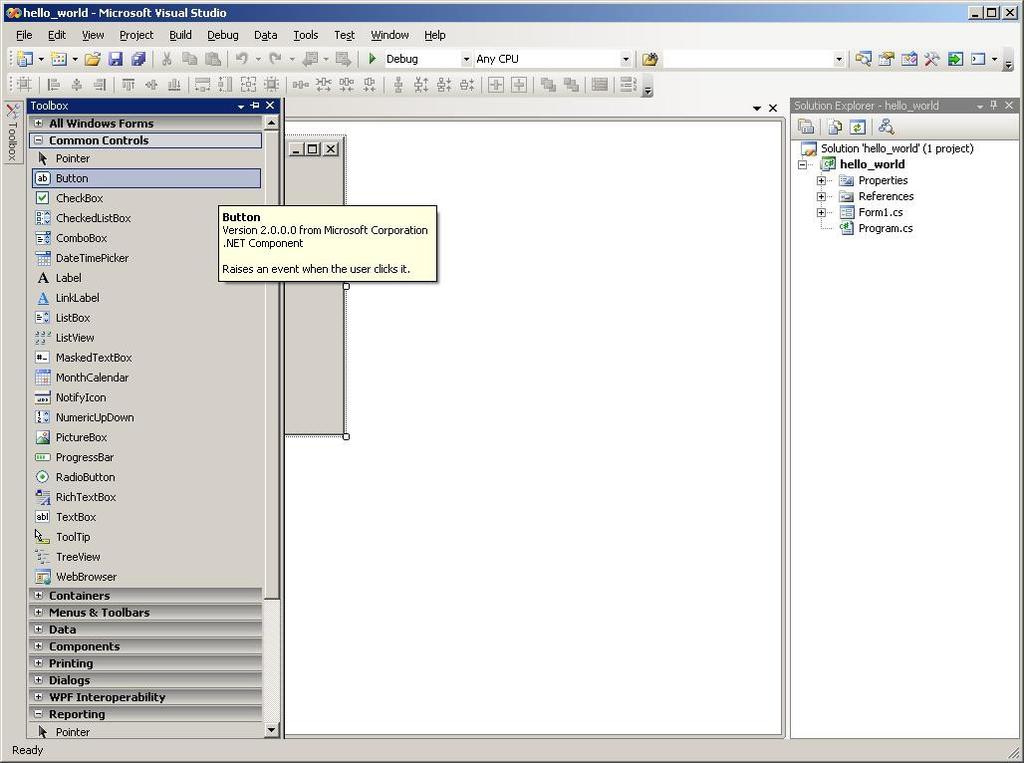The width and height of the screenshot is (1024, 763).
Task: Open the Properties Window toolbar icon
Action: click(x=886, y=59)
